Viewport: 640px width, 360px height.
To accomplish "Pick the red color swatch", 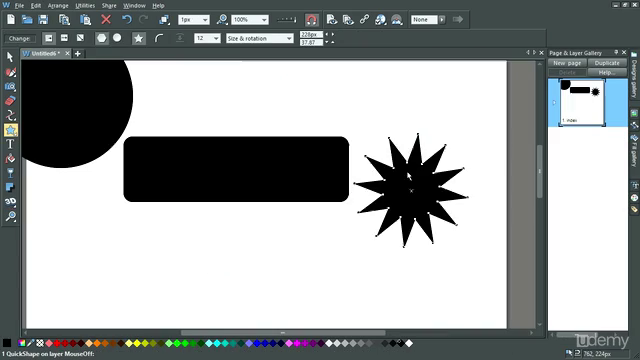I will [57, 343].
